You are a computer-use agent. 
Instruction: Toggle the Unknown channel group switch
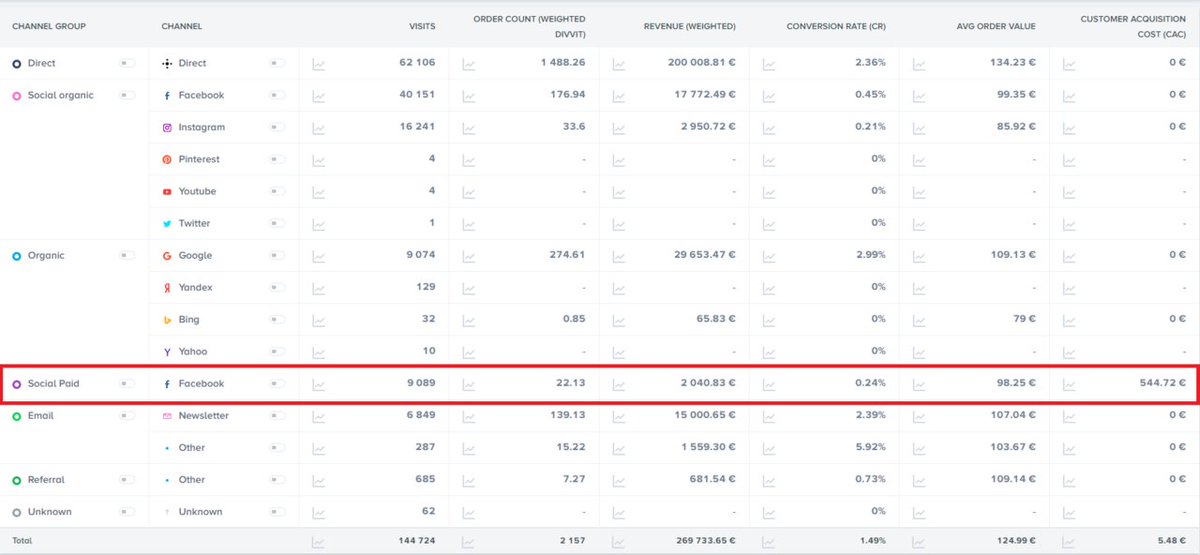[127, 511]
